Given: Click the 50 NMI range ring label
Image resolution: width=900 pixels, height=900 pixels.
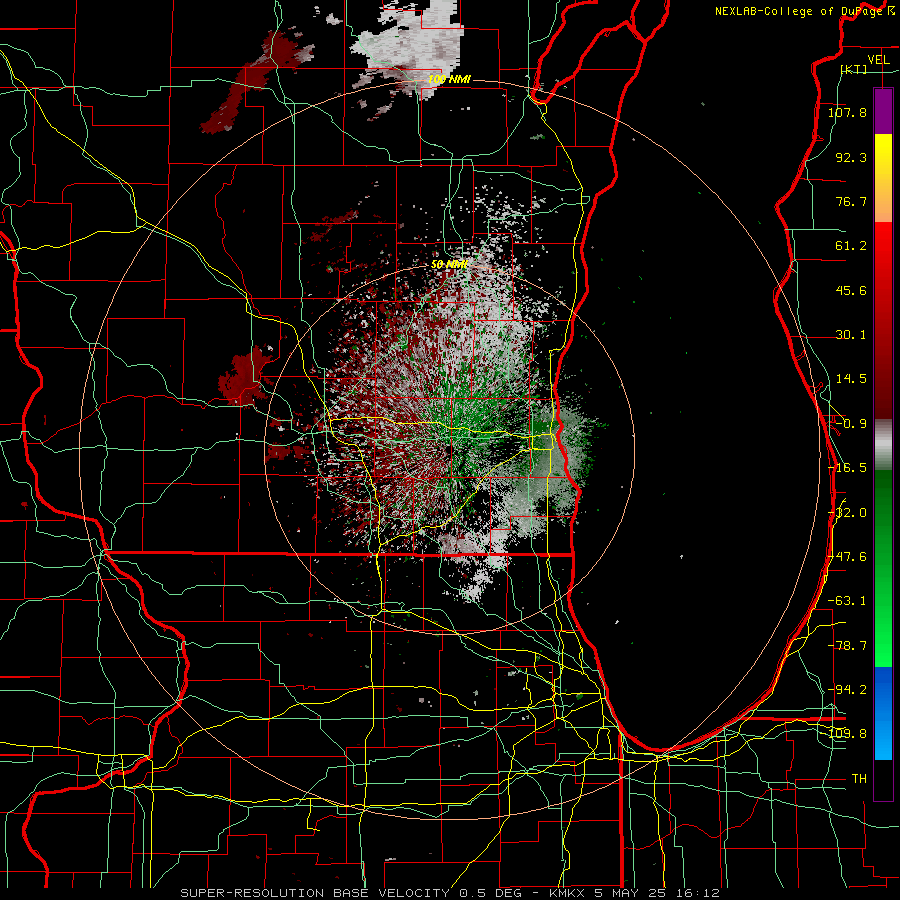Looking at the screenshot, I should pyautogui.click(x=449, y=264).
